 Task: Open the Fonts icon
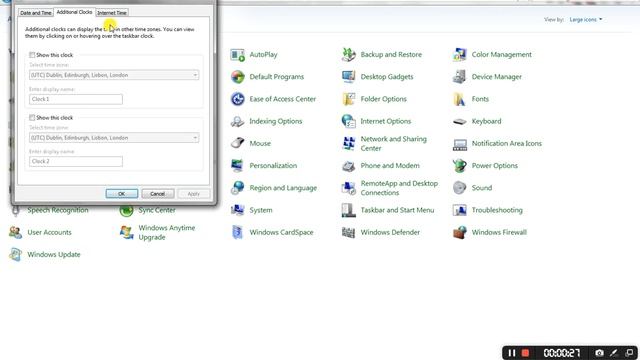[x=460, y=99]
